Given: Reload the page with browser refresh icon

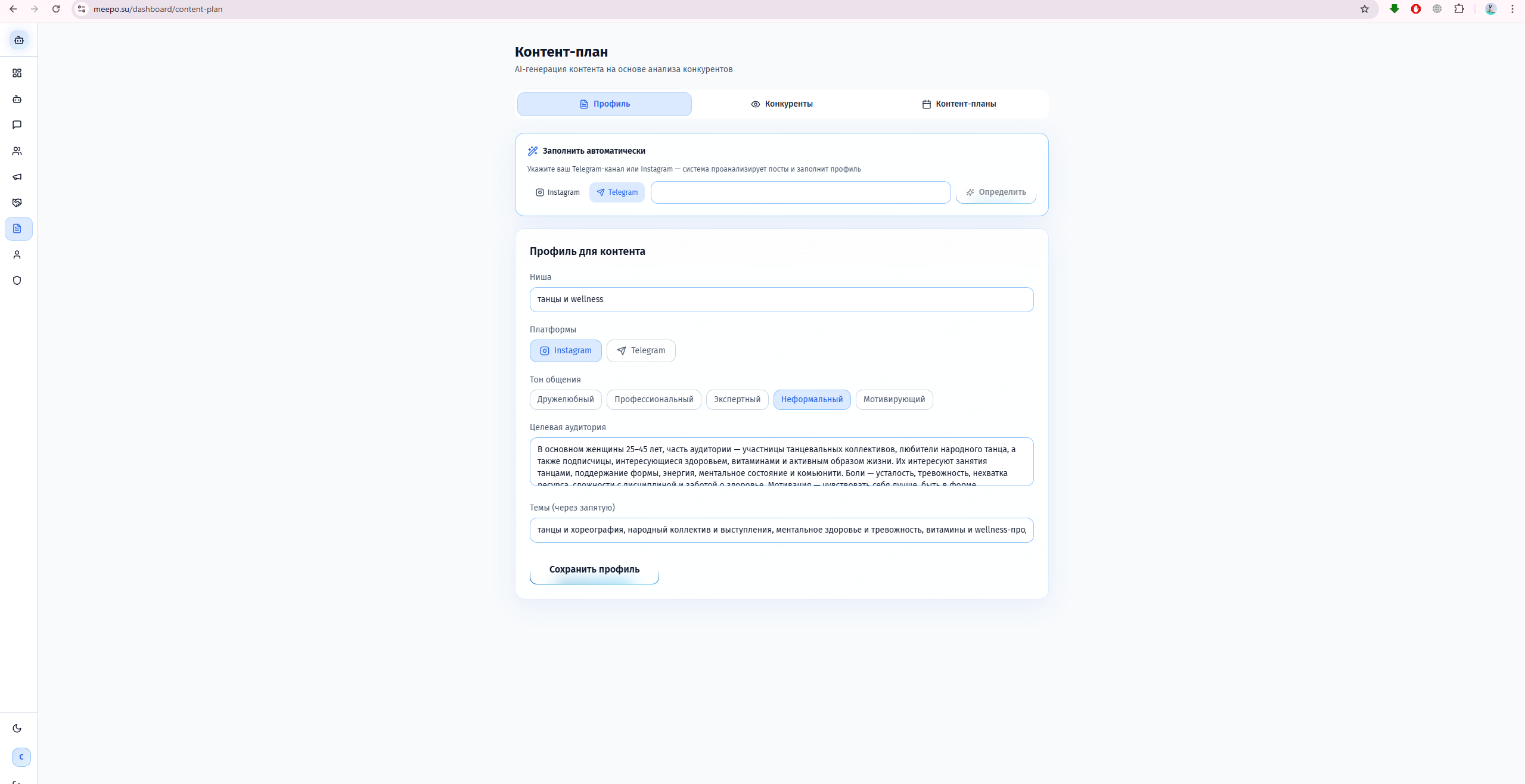Looking at the screenshot, I should 56,9.
